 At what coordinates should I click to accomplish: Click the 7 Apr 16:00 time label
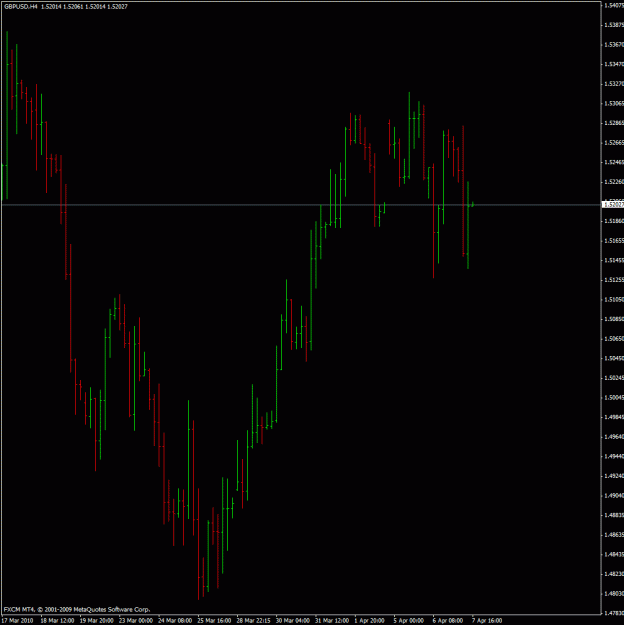(x=487, y=621)
